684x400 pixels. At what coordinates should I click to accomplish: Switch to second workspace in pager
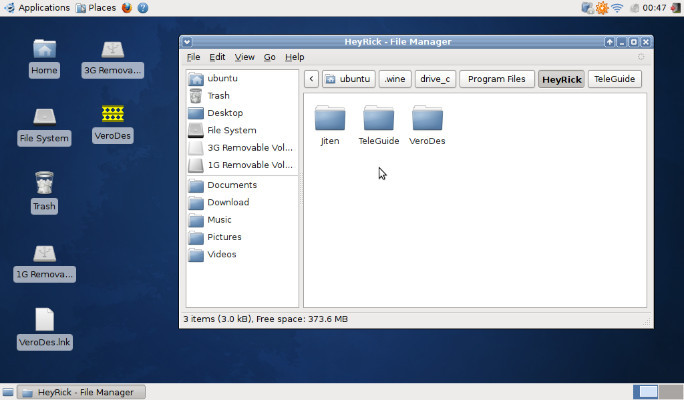(670, 392)
